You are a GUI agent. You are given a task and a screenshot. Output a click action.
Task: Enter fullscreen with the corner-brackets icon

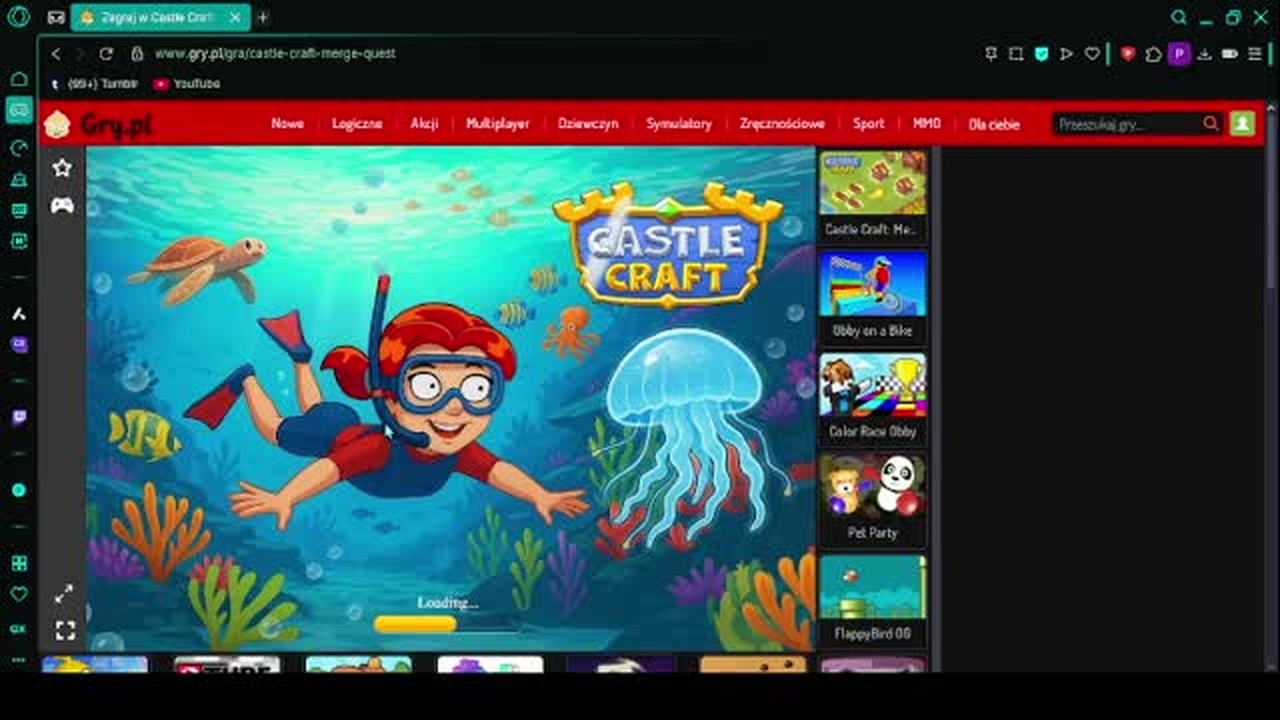tap(65, 630)
